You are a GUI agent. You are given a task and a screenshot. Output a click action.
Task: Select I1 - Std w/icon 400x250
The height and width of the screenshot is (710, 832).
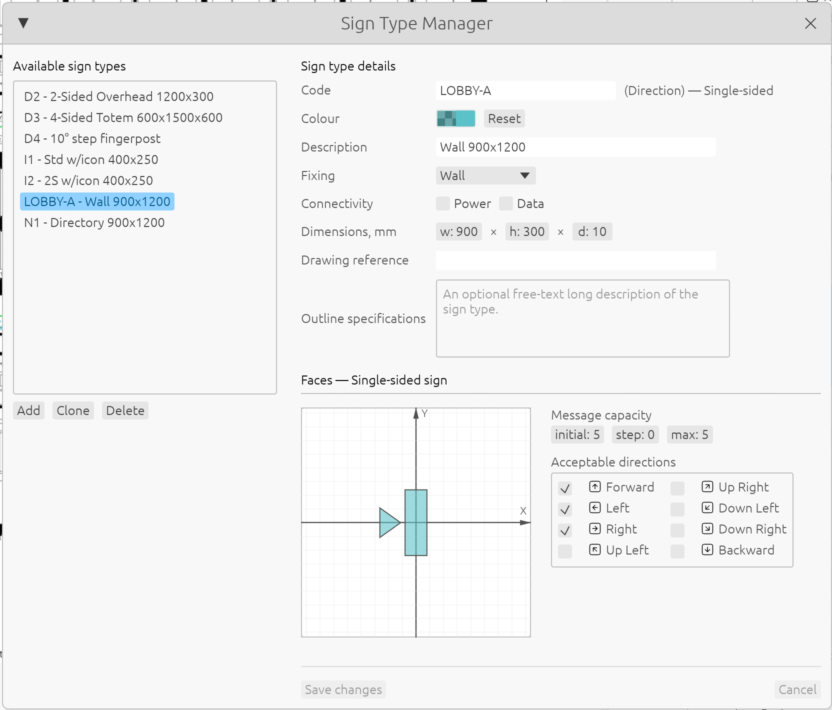point(91,159)
